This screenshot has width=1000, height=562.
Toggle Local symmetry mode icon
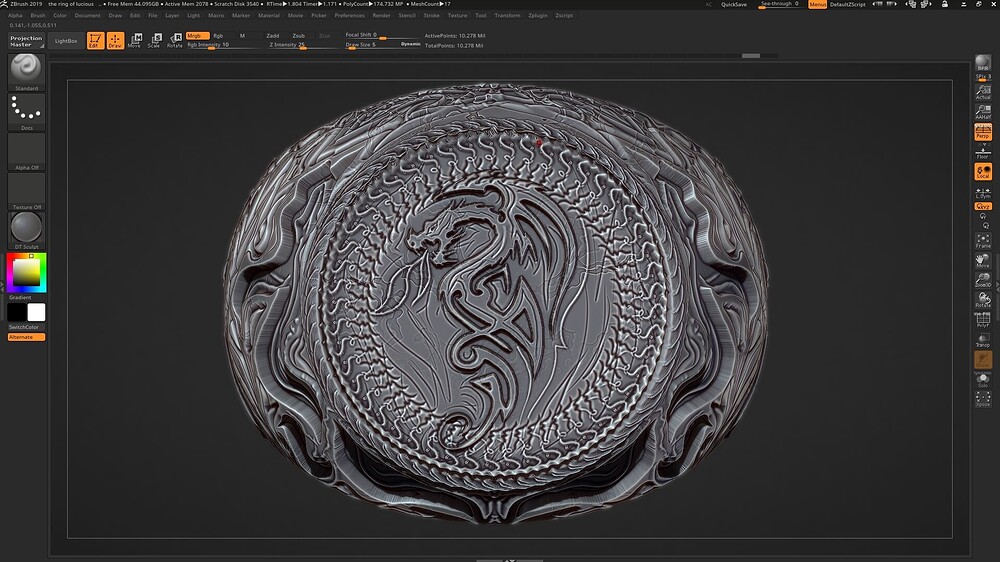(983, 172)
